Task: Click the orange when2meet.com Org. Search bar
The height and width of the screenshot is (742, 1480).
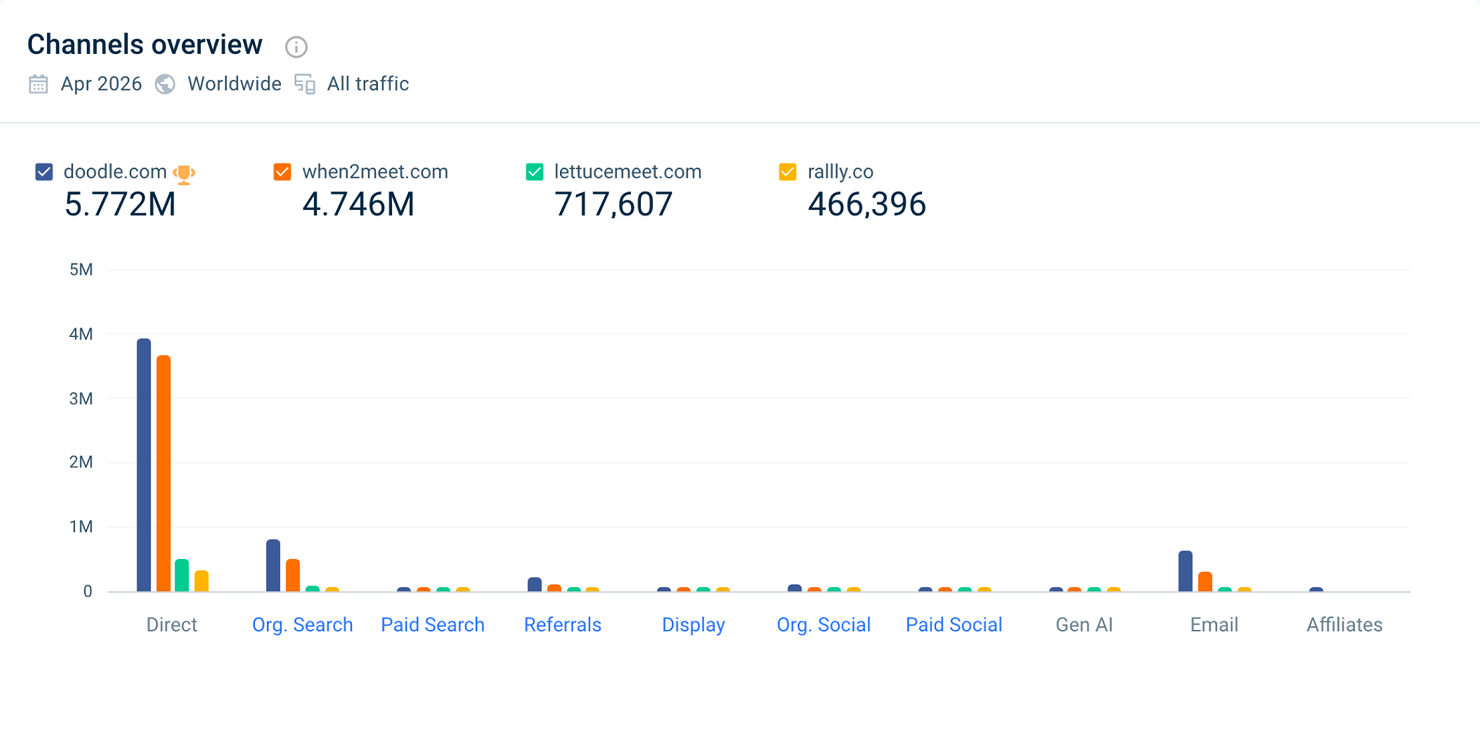Action: click(293, 576)
